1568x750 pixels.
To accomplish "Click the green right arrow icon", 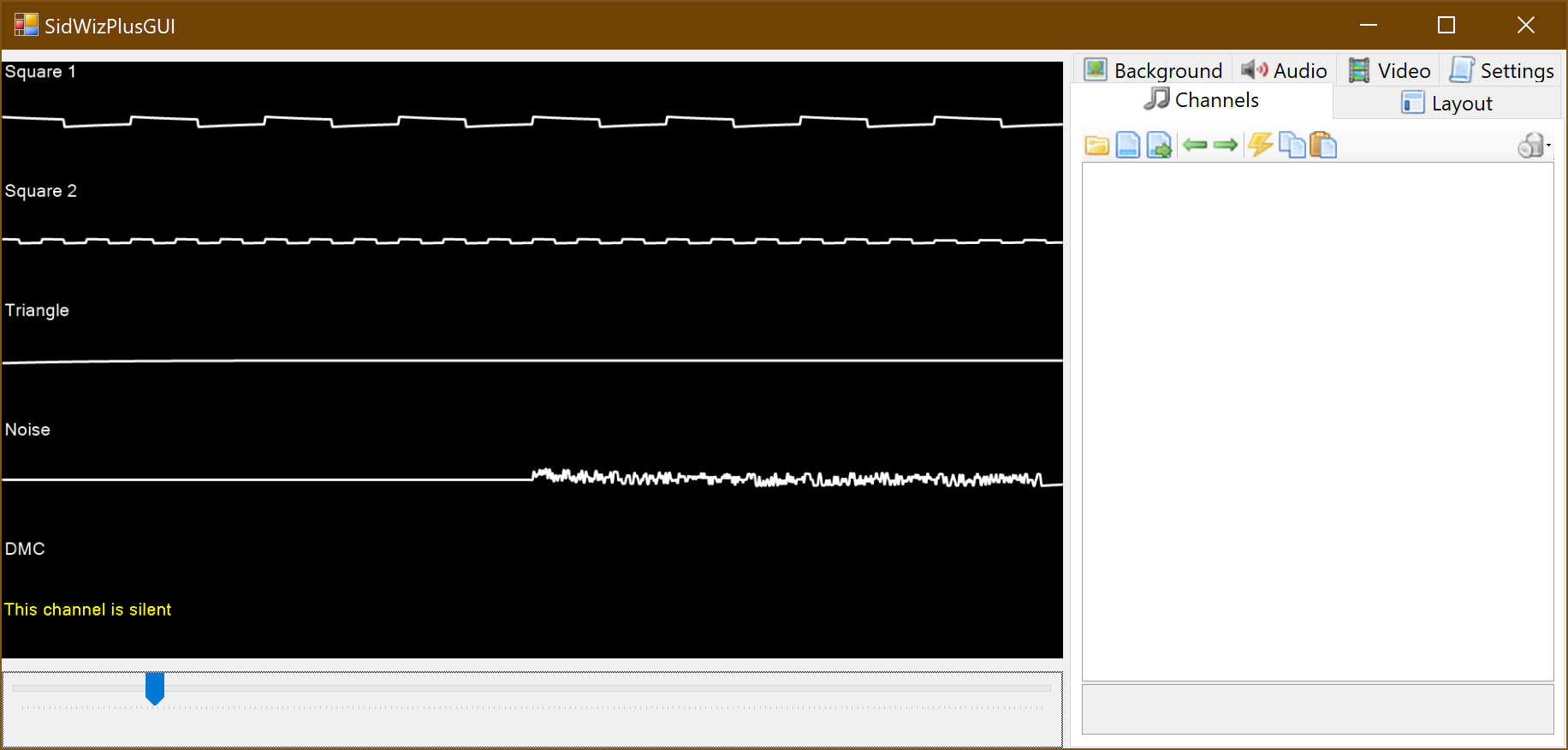I will pyautogui.click(x=1226, y=145).
